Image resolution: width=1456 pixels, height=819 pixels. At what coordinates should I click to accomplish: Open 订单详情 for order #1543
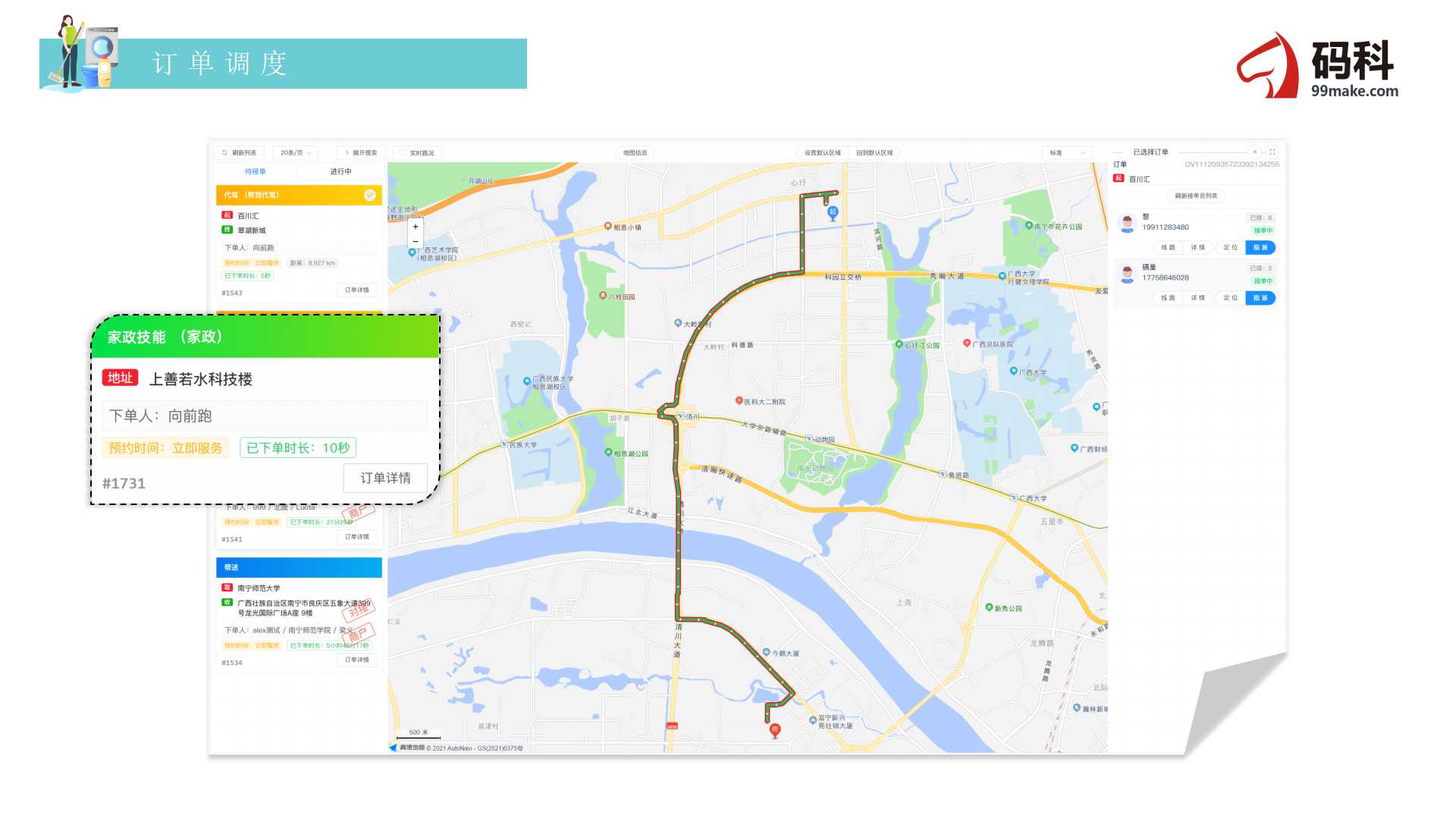click(x=356, y=290)
